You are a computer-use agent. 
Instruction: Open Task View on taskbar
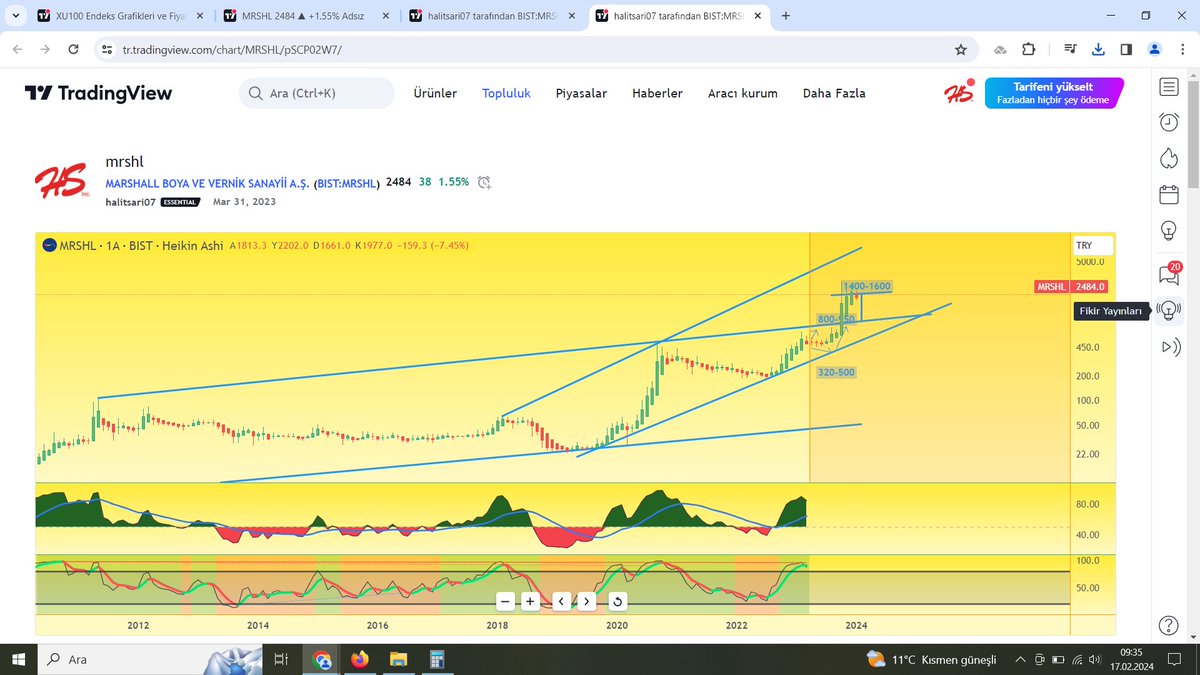tap(281, 659)
